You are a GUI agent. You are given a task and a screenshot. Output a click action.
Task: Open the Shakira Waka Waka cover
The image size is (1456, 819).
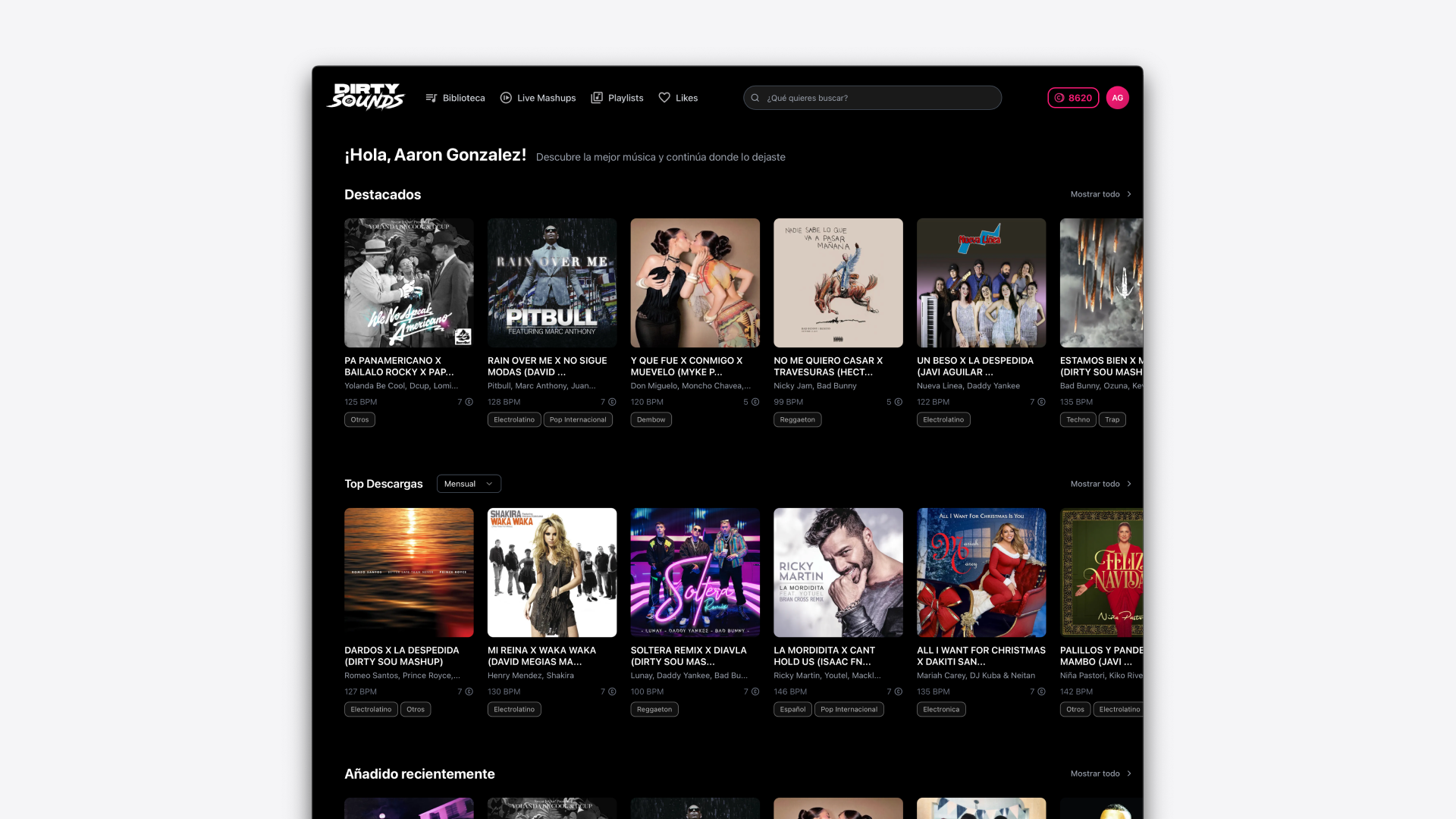tap(552, 573)
